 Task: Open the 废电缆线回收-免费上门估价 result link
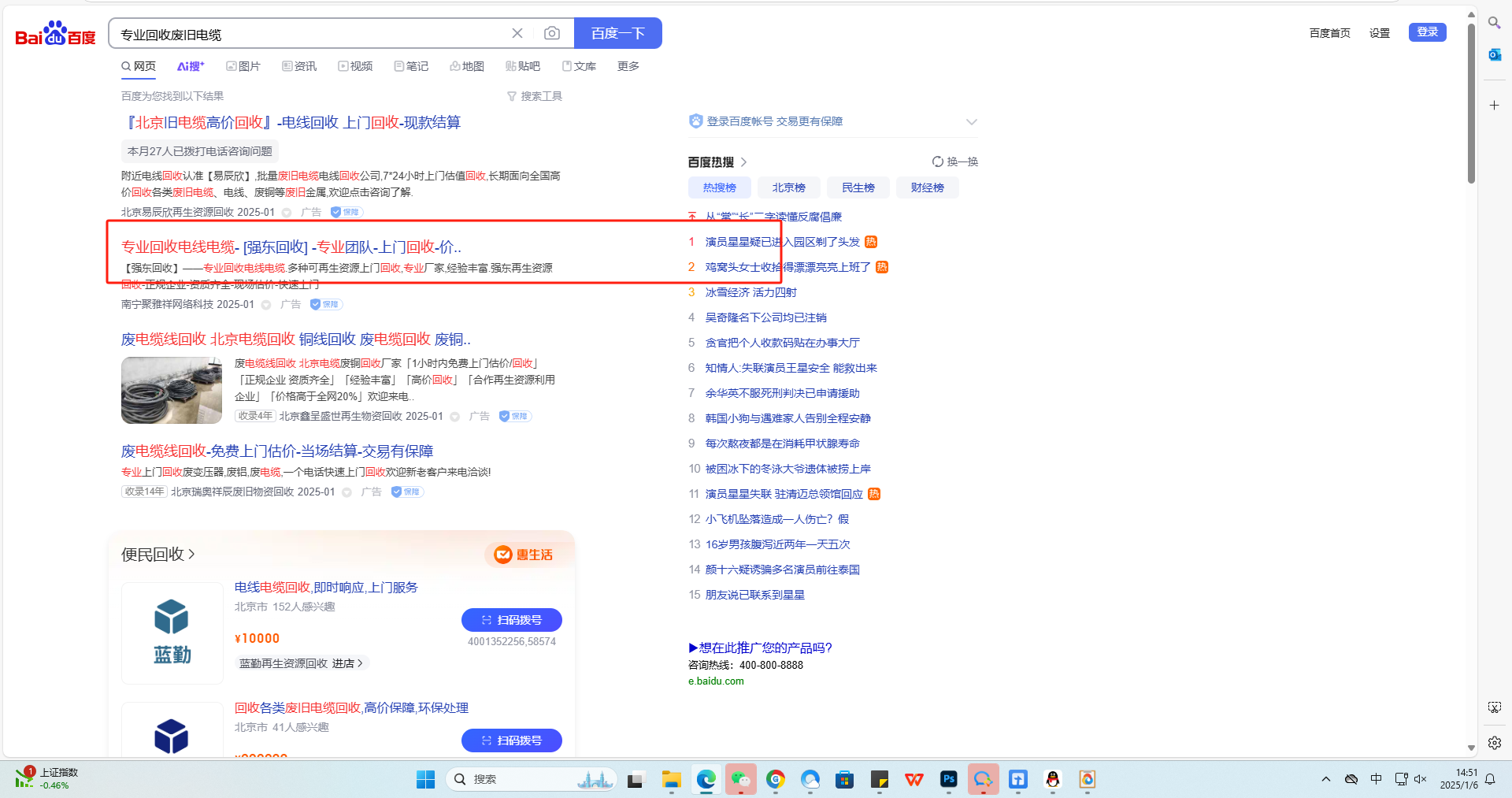pyautogui.click(x=276, y=451)
